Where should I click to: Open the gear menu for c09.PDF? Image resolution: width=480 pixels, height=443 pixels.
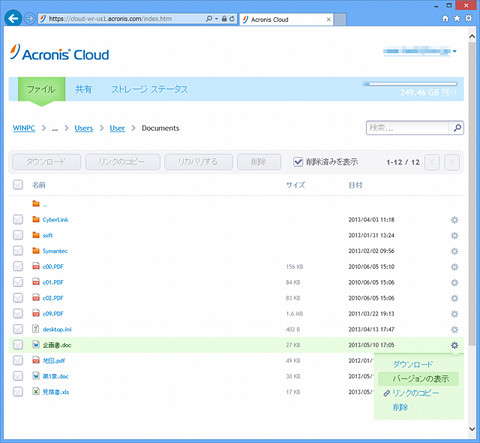click(x=454, y=314)
